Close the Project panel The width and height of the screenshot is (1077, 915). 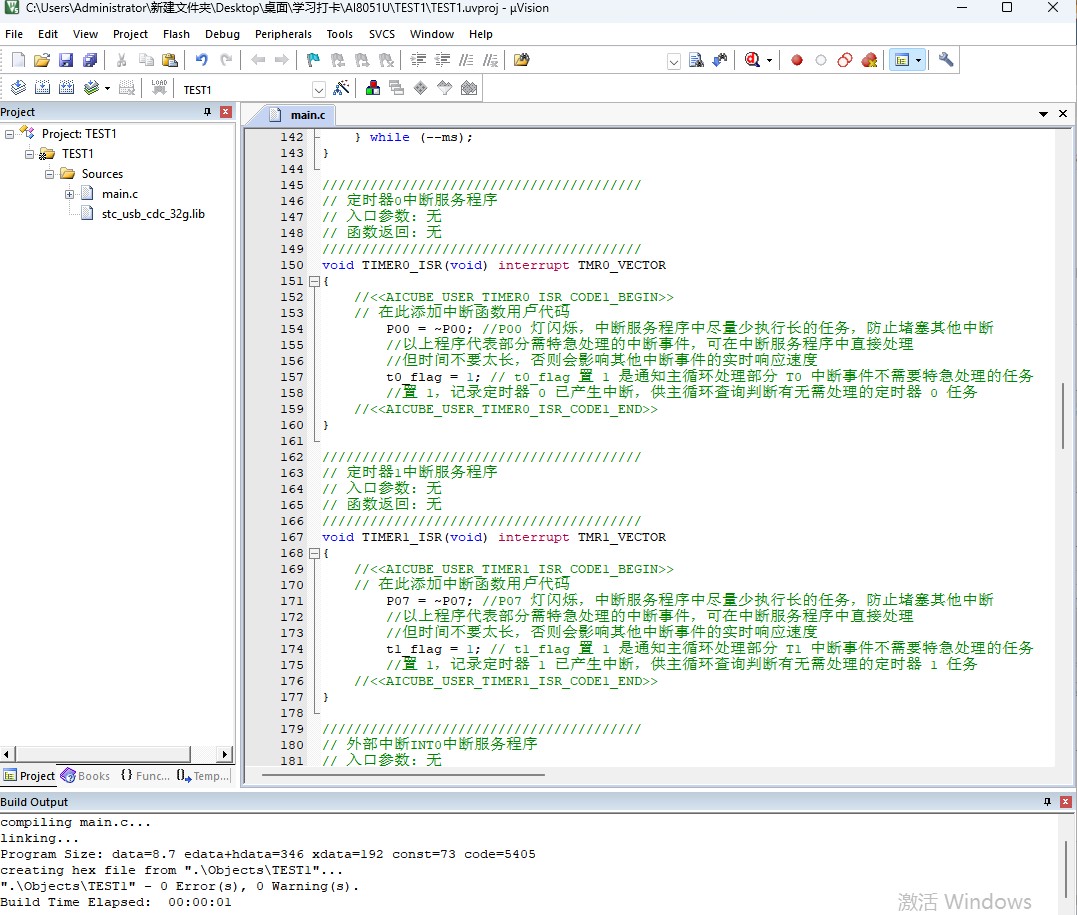tap(226, 112)
